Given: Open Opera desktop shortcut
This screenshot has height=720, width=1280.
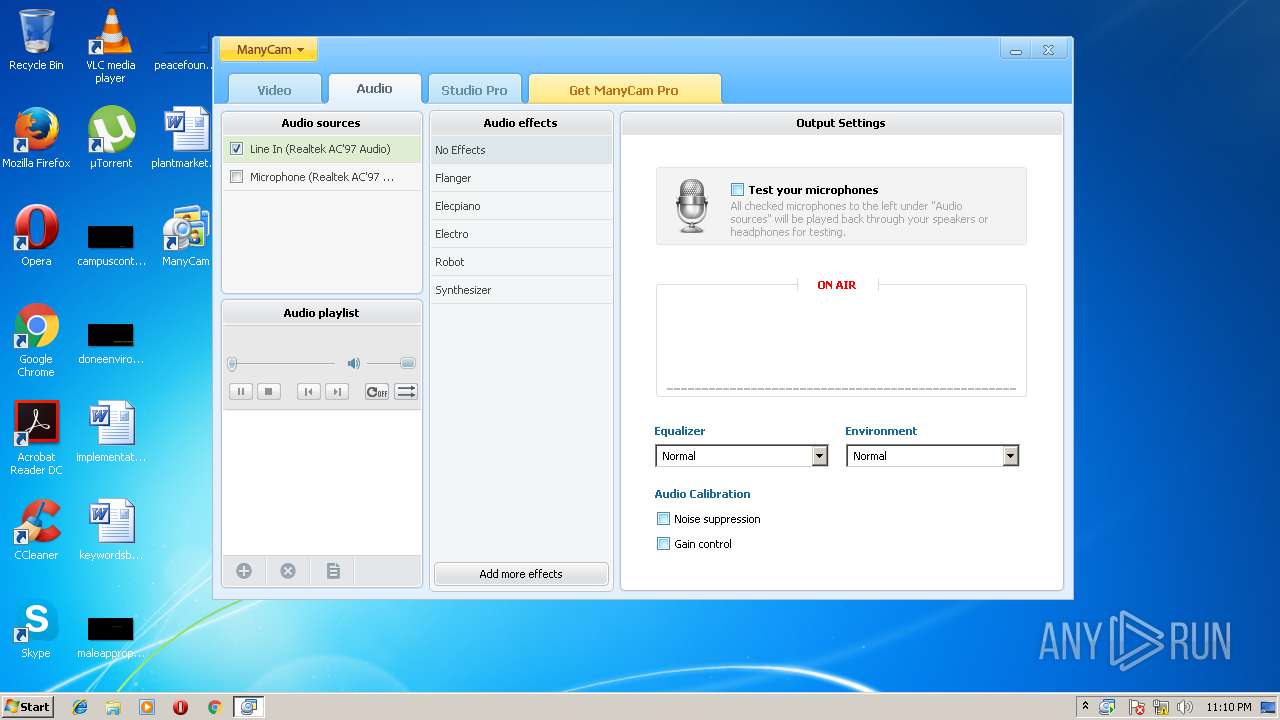Looking at the screenshot, I should pos(36,237).
